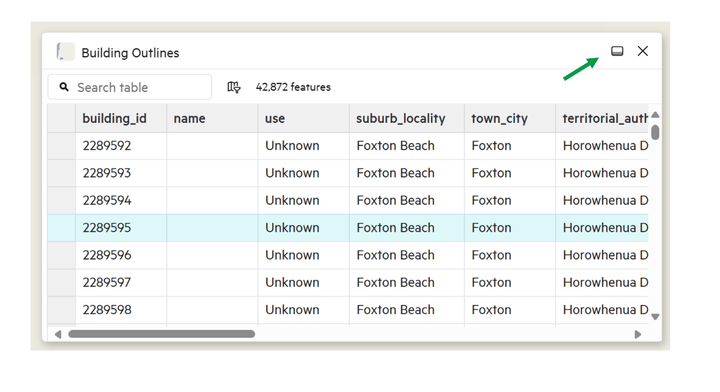Click the row selector for row 2289597
720x392 pixels.
(62, 282)
